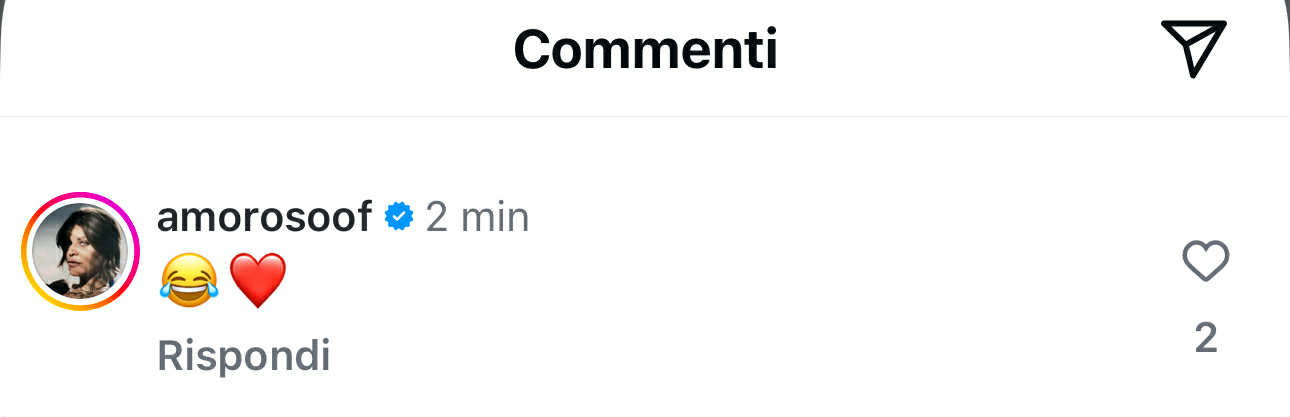The width and height of the screenshot is (1290, 417).
Task: Tap the blue verified badge
Action: click(399, 216)
